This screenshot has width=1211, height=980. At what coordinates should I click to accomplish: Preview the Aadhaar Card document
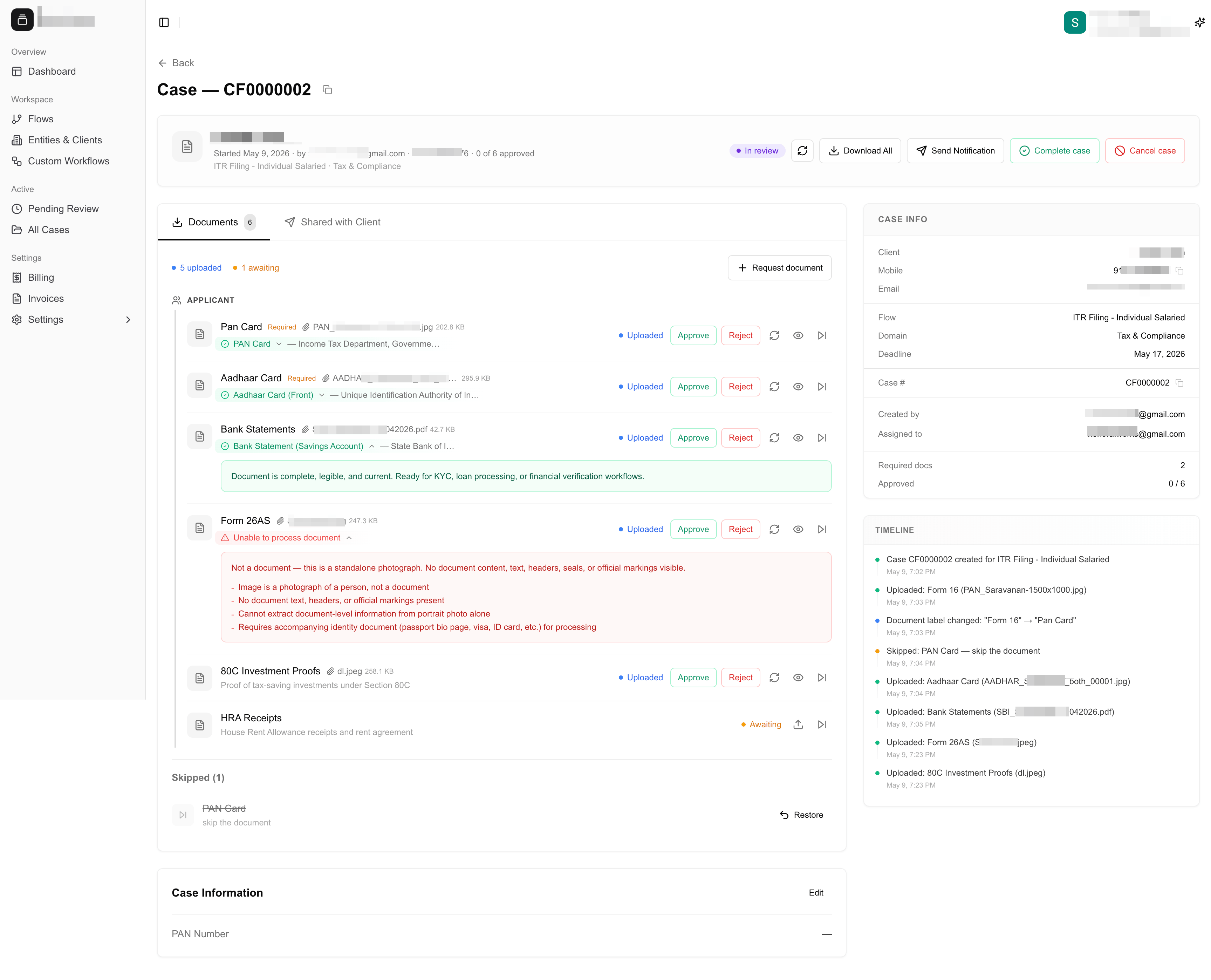pyautogui.click(x=798, y=387)
